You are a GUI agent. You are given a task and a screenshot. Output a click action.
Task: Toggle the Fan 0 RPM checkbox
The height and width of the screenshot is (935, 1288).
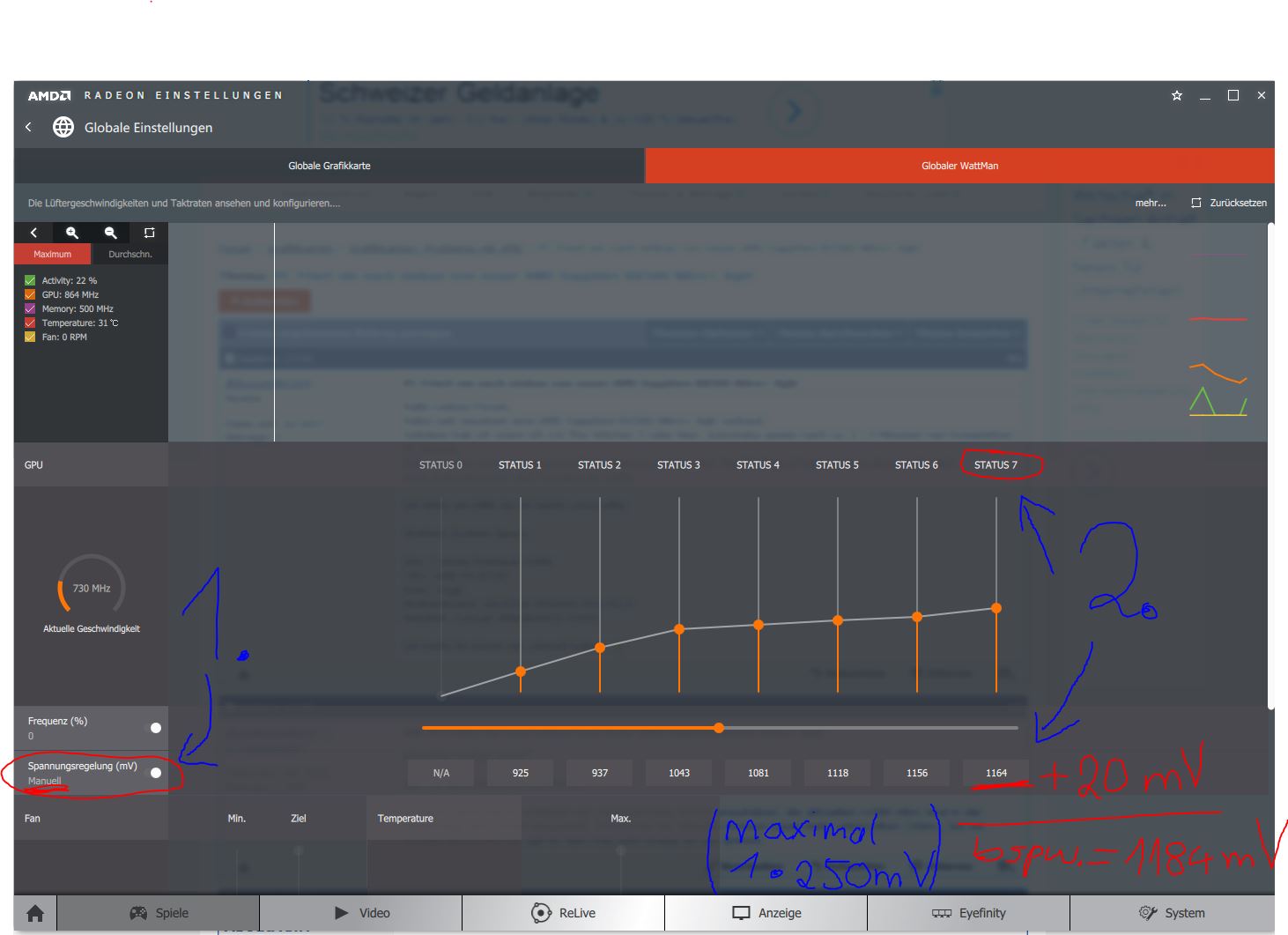(x=30, y=337)
